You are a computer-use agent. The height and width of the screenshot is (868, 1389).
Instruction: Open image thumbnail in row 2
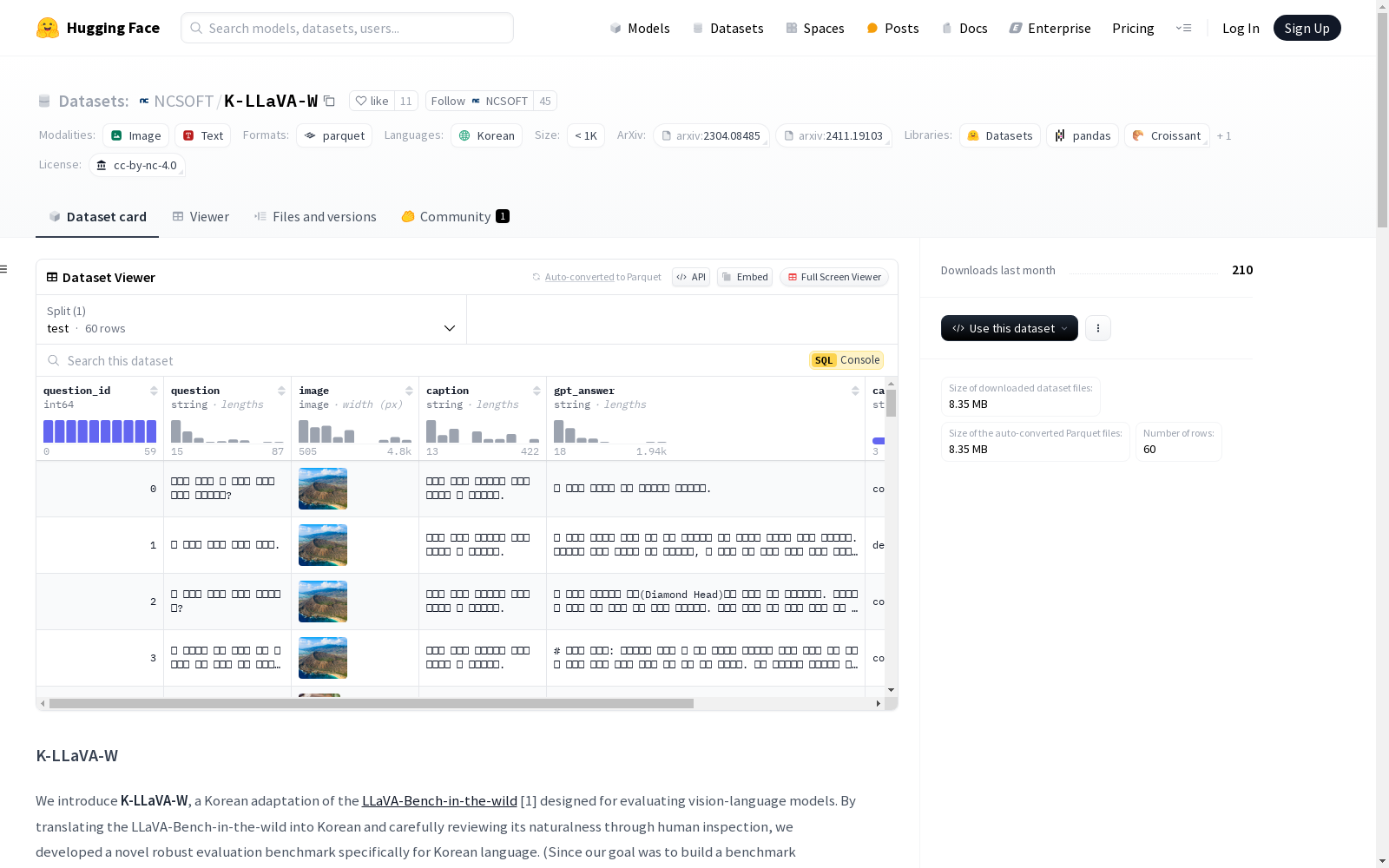tap(323, 602)
